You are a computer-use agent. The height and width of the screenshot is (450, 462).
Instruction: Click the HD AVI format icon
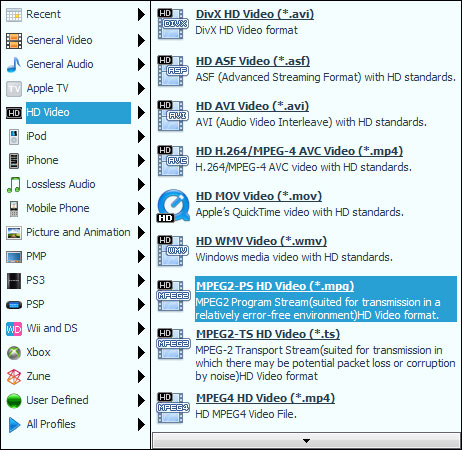173,116
